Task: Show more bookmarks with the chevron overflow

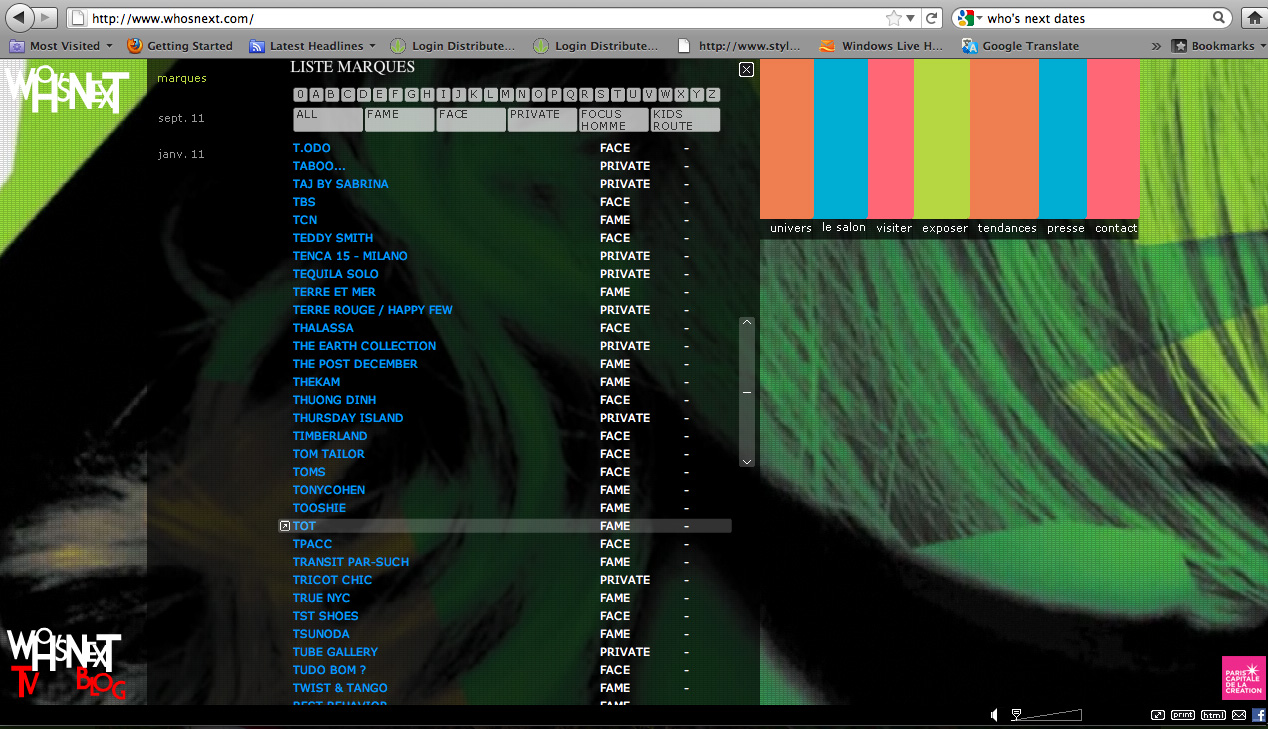Action: coord(1156,46)
